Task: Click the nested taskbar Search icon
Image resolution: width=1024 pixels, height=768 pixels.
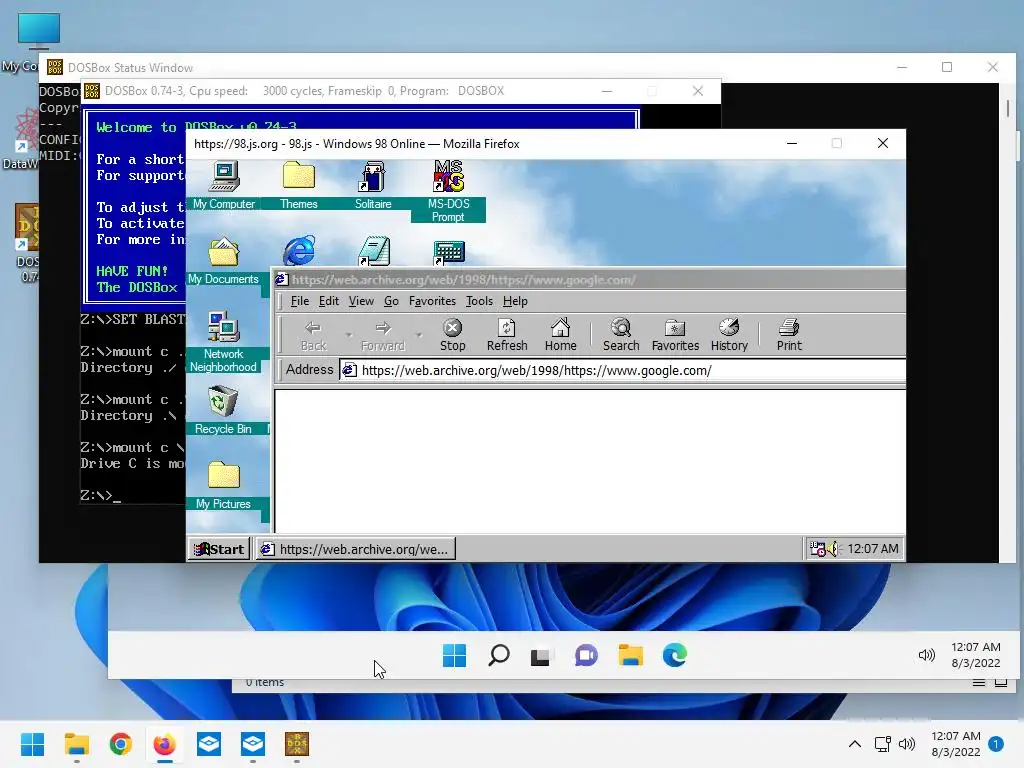Action: tap(499, 655)
